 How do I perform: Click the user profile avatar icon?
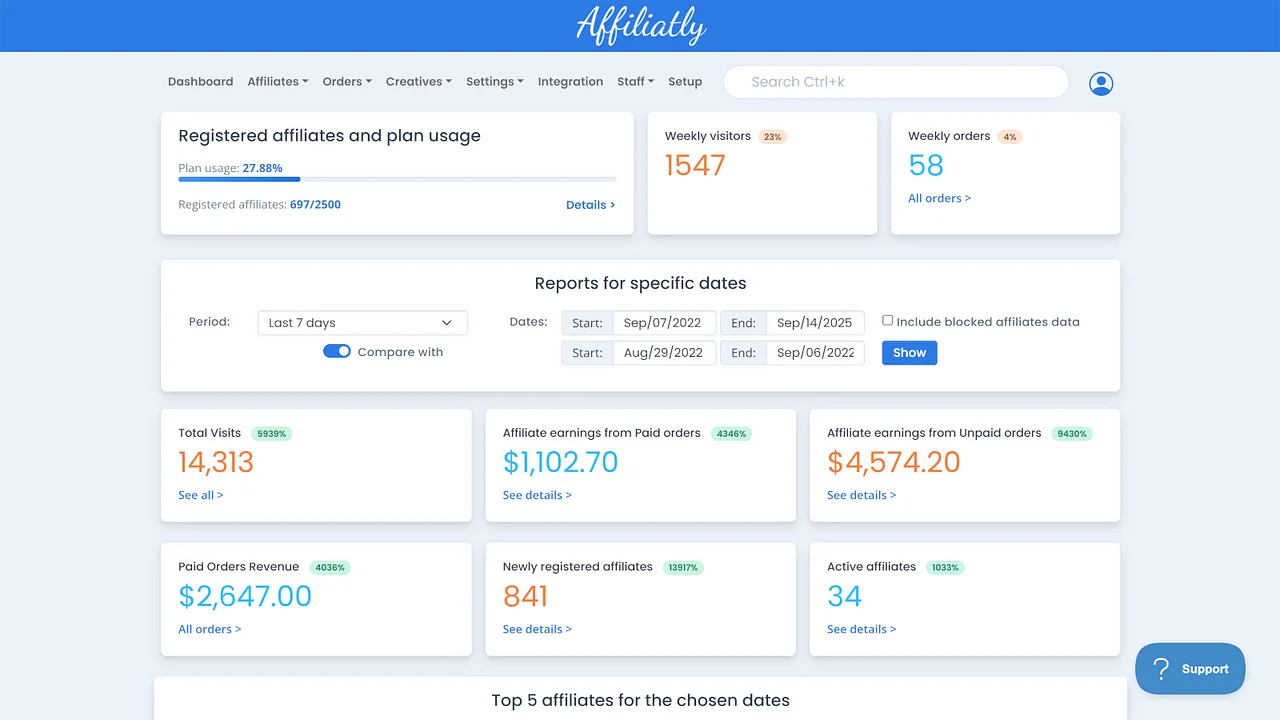(x=1101, y=84)
